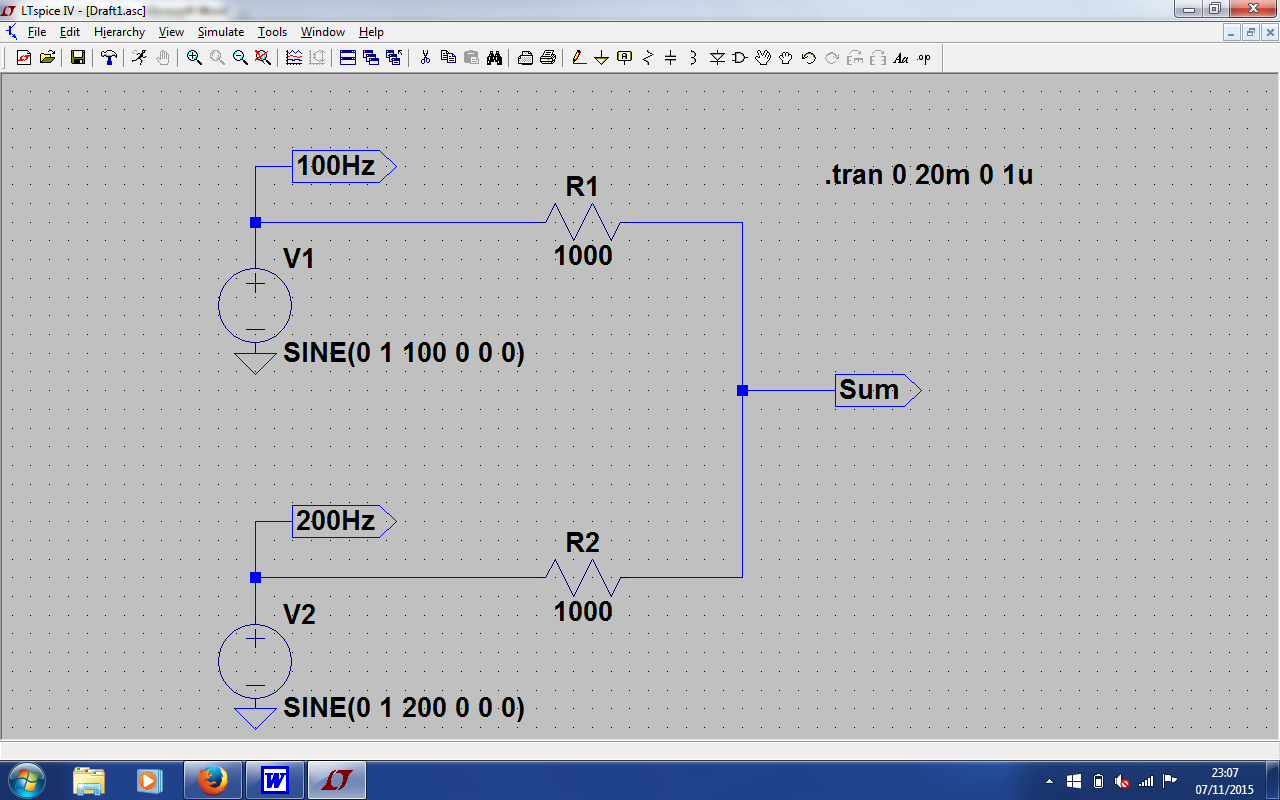Zoom in with the plus magnifier icon

pyautogui.click(x=194, y=58)
